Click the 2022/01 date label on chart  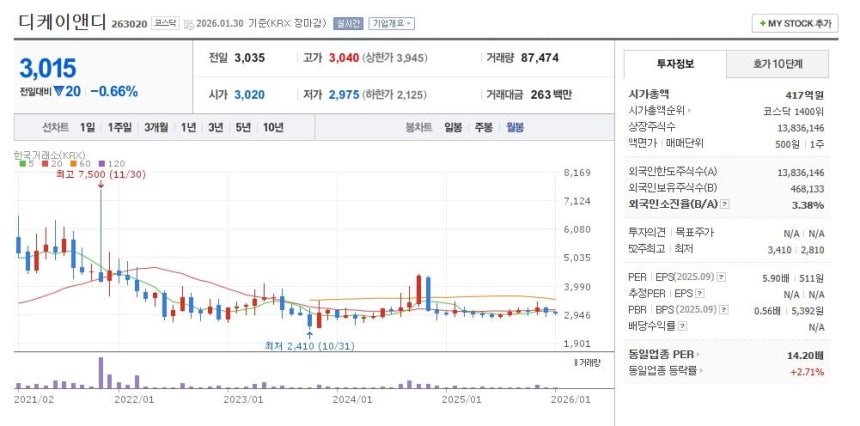tap(134, 399)
